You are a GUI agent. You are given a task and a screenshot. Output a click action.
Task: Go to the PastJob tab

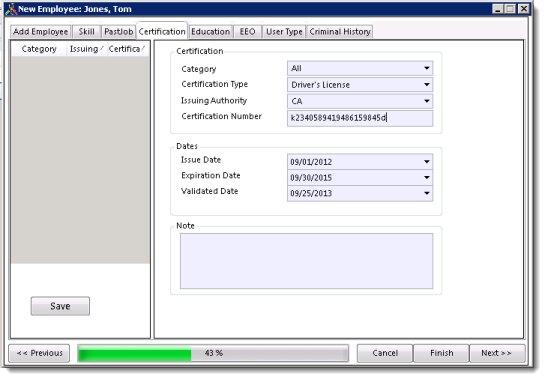(118, 32)
